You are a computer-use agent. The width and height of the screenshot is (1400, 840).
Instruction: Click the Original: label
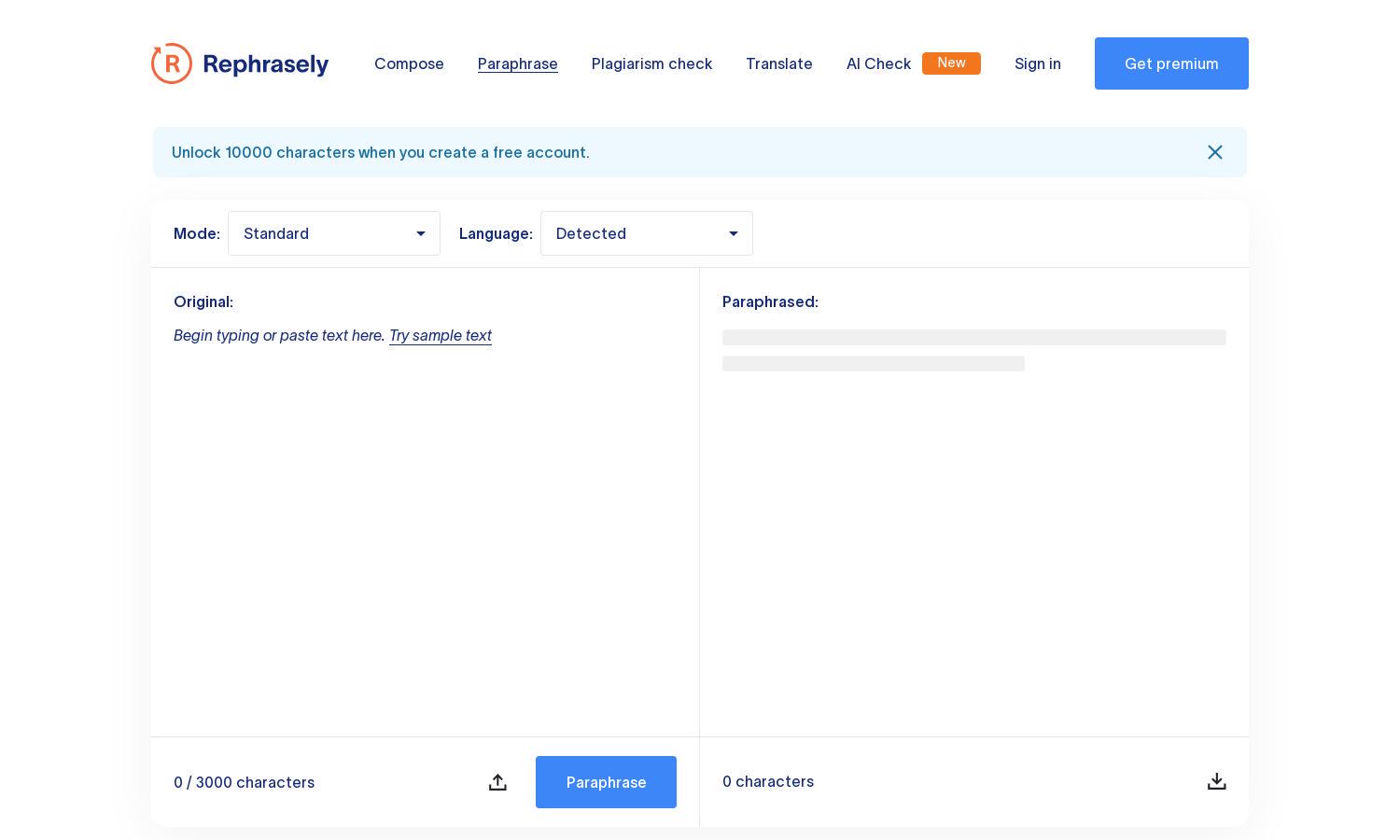[x=203, y=301]
